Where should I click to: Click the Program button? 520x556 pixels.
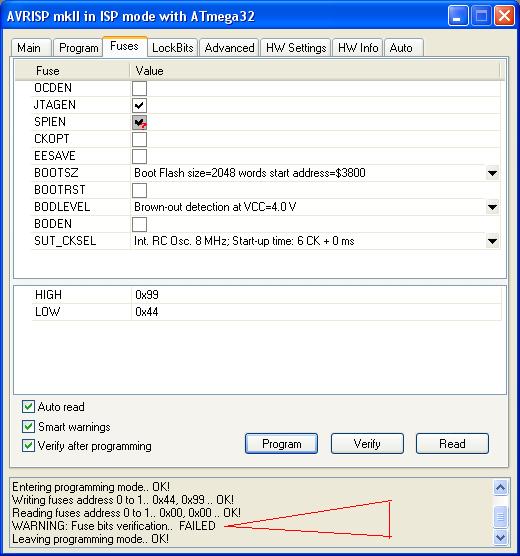click(281, 444)
